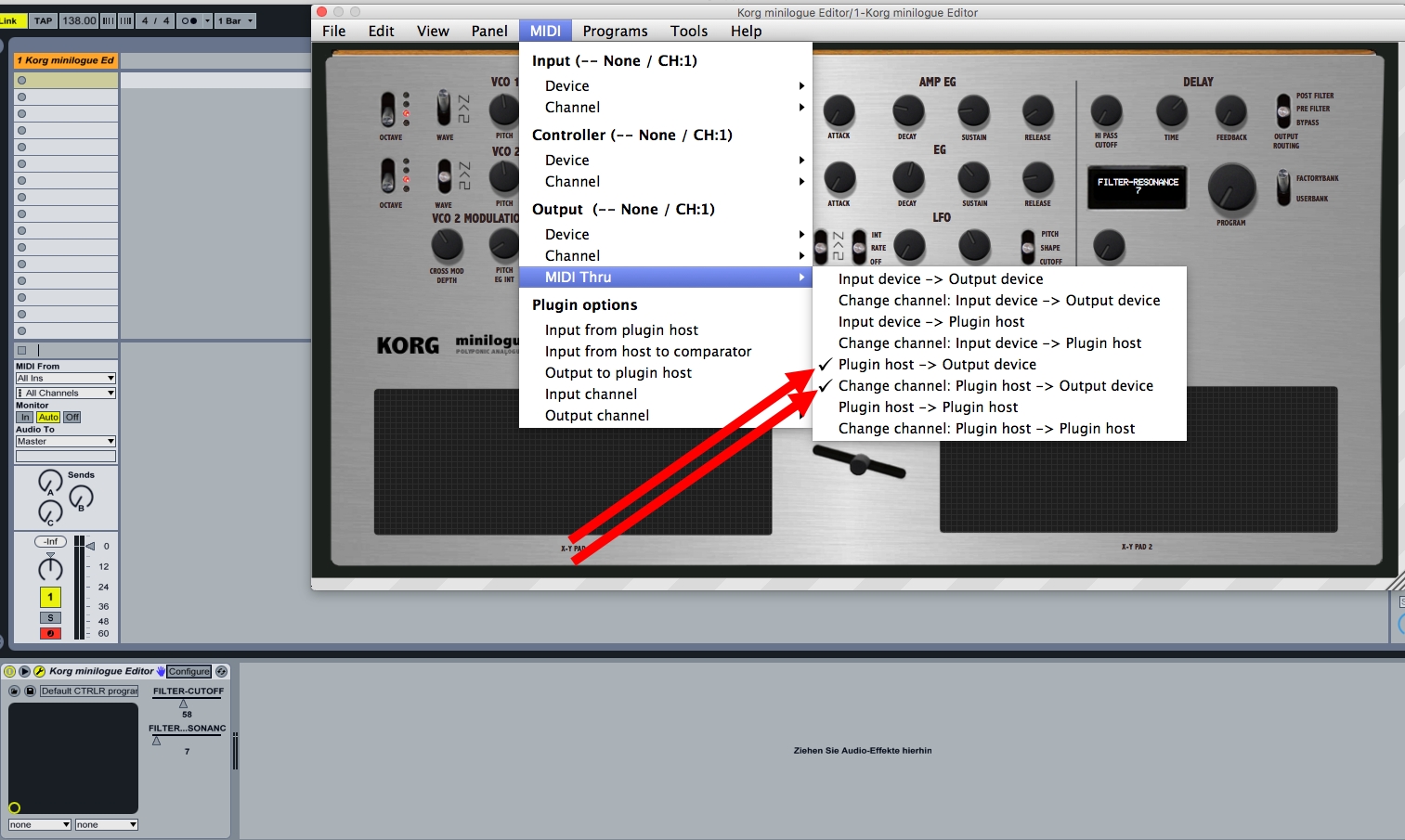Expand Input Device submenu
Viewport: 1405px width, 840px height.
point(666,85)
